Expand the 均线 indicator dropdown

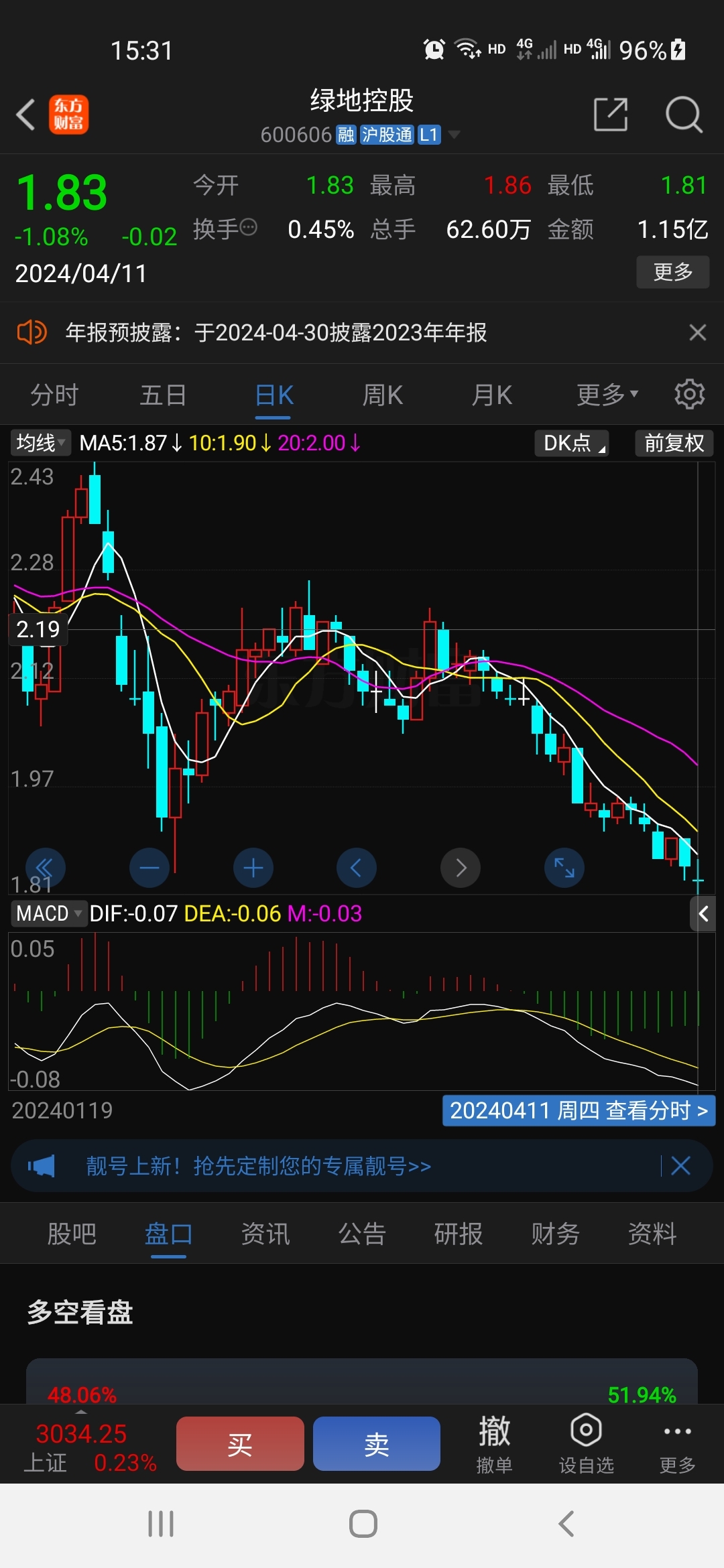pos(40,443)
